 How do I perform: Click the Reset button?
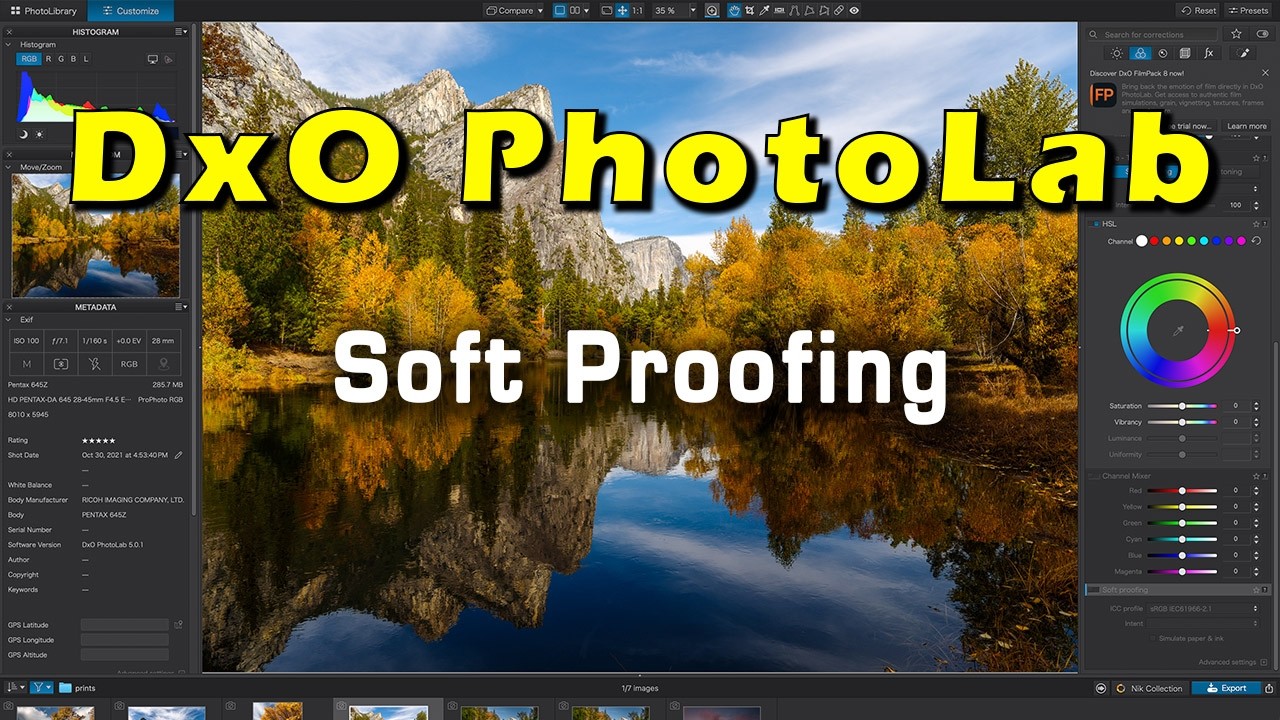click(x=1199, y=10)
